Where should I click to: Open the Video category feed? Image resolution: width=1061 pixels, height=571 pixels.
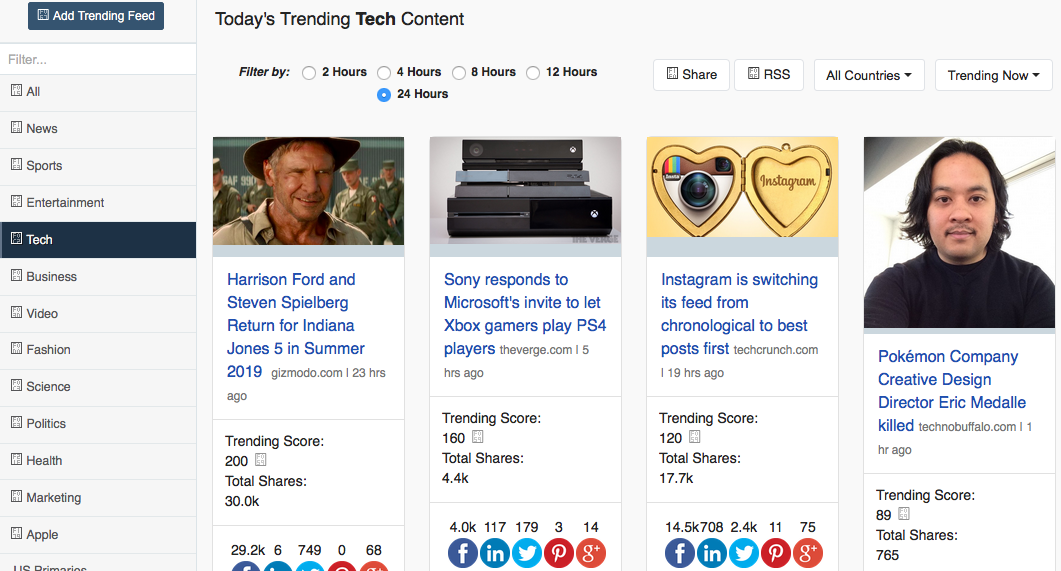[x=98, y=314]
